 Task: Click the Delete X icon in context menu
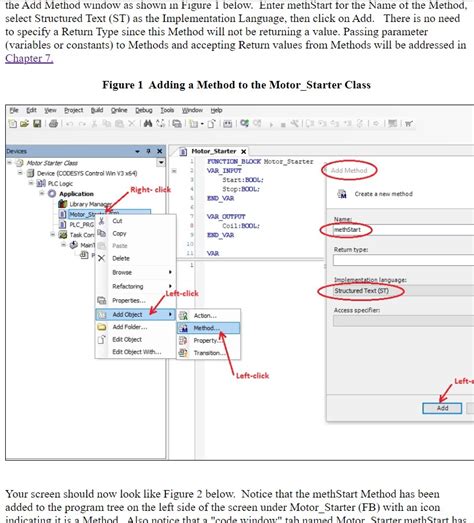click(x=101, y=258)
